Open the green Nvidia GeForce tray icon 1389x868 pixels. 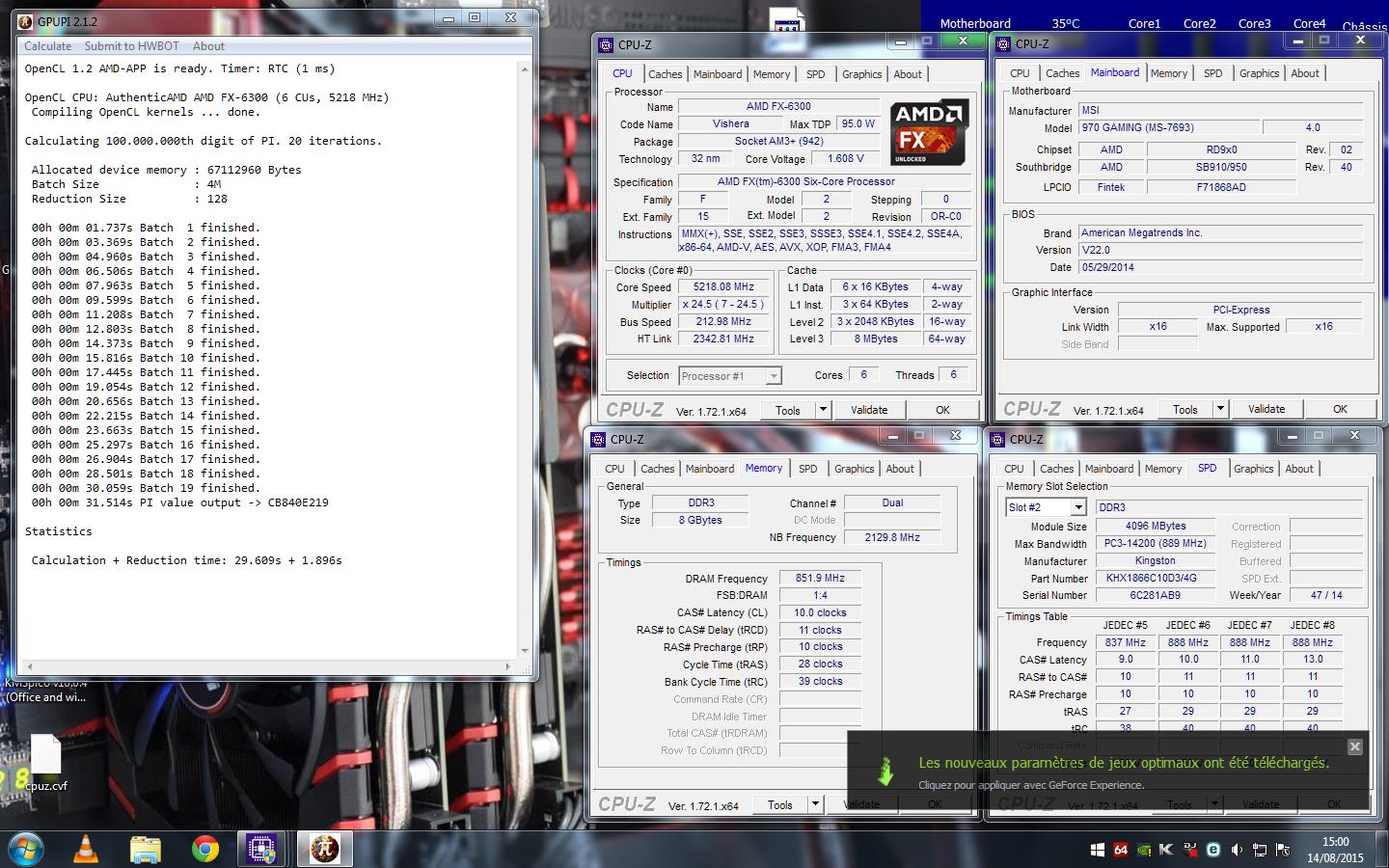[x=1143, y=850]
